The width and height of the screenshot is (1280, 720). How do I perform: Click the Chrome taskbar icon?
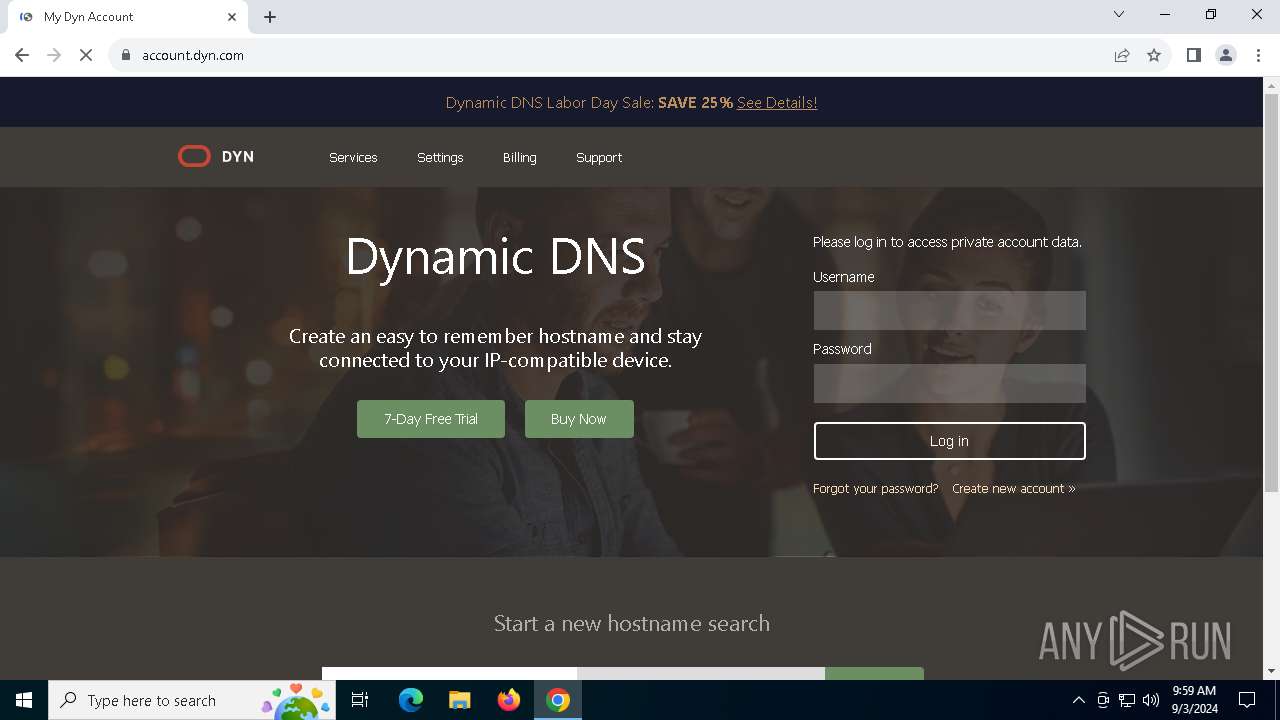(x=558, y=700)
